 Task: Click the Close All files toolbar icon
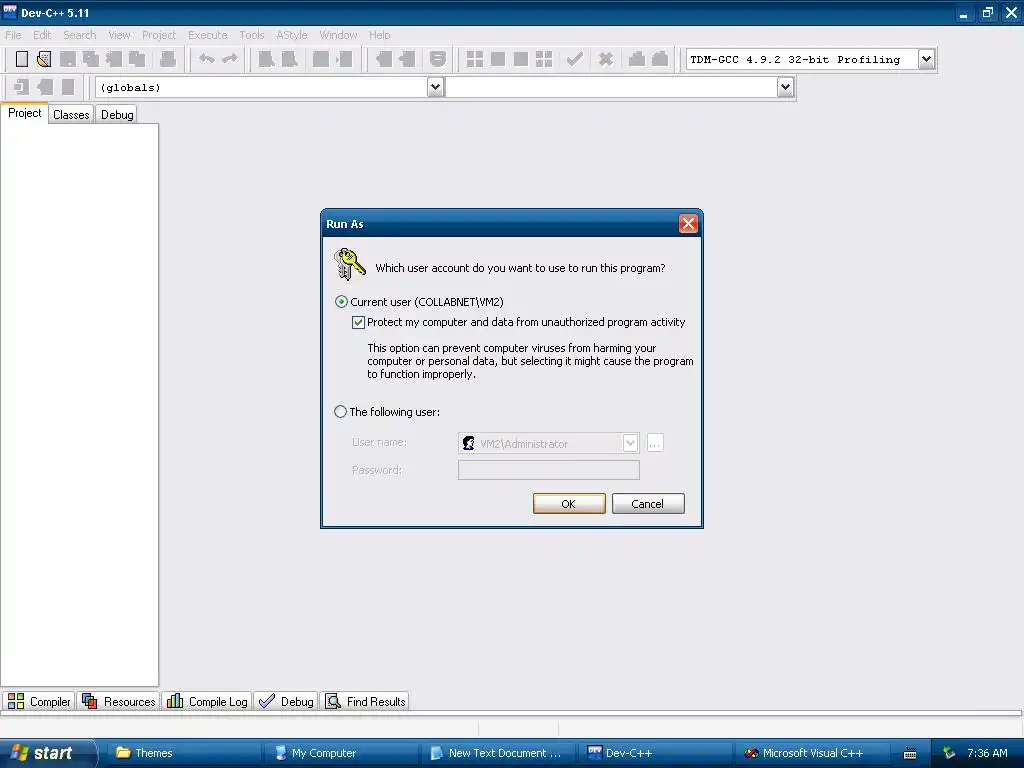pyautogui.click(x=137, y=59)
